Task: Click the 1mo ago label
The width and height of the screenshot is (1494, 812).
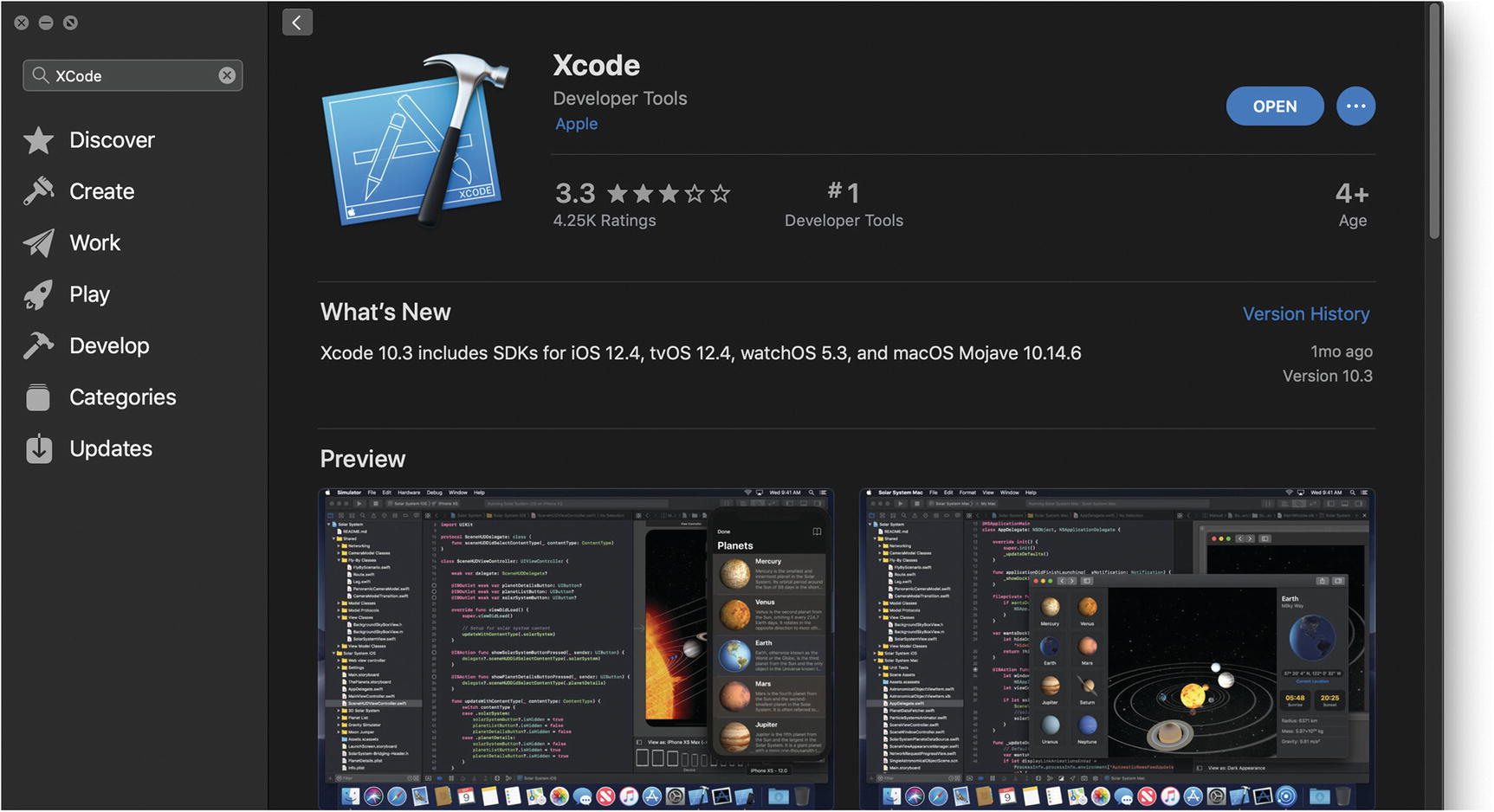Action: 1341,351
